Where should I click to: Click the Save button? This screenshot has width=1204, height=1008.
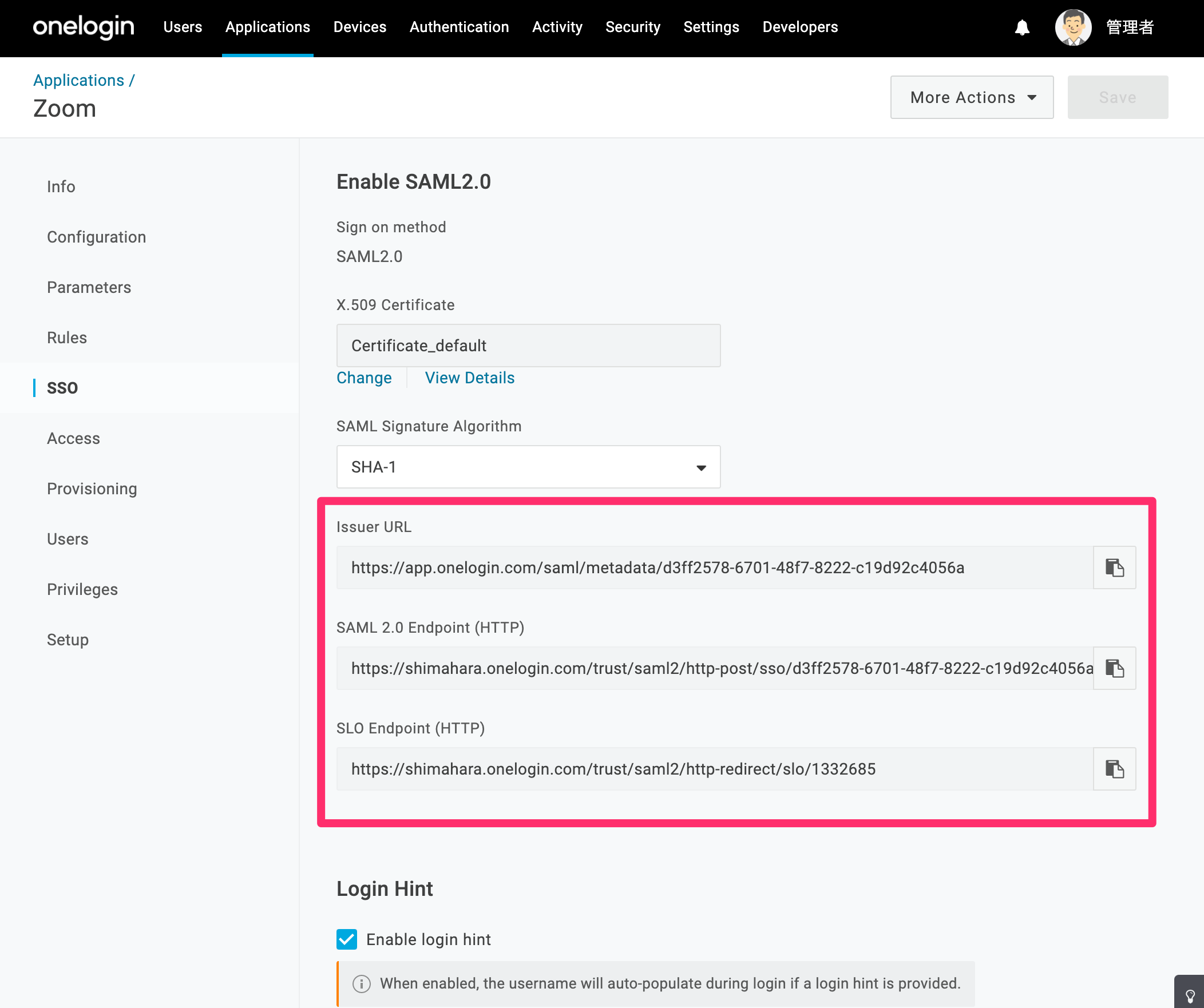pos(1118,97)
